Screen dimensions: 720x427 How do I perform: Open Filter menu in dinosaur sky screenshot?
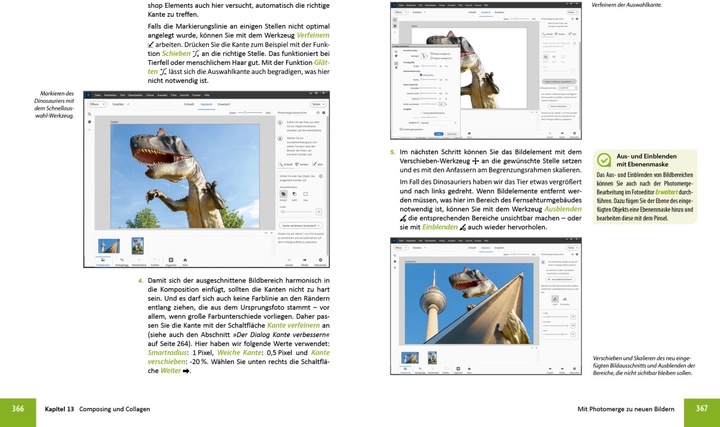point(174,95)
